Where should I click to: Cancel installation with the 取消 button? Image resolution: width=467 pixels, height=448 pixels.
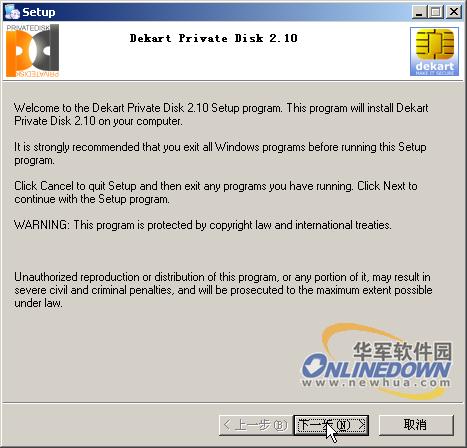point(416,425)
